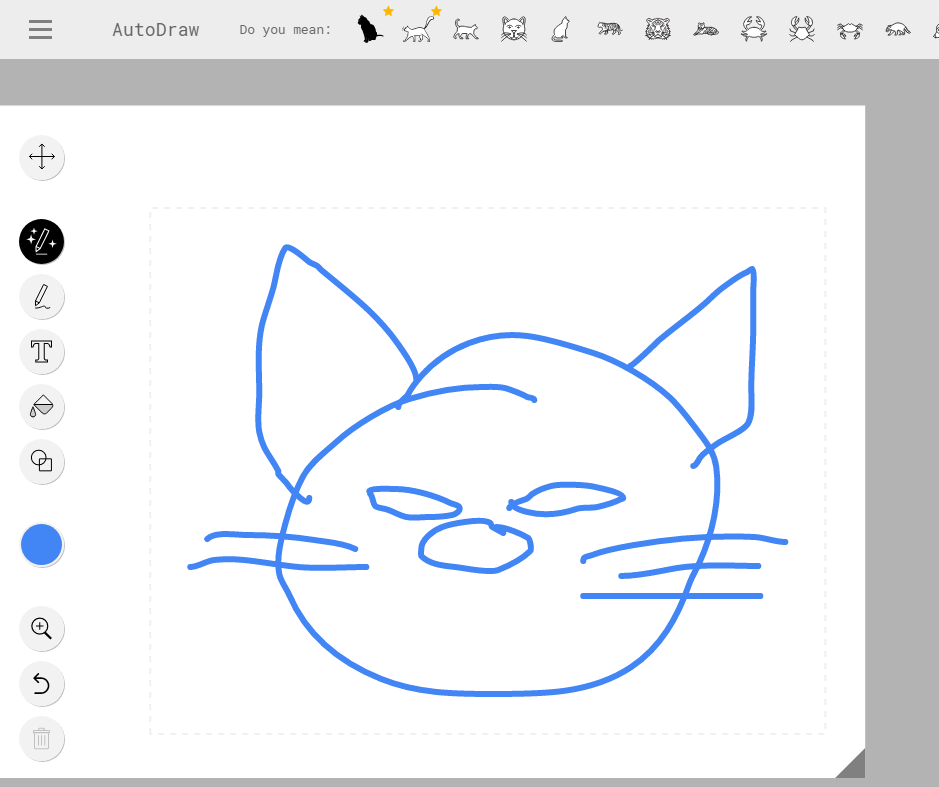Click the AutoDraw title
Image resolution: width=939 pixels, height=787 pixels.
point(155,30)
